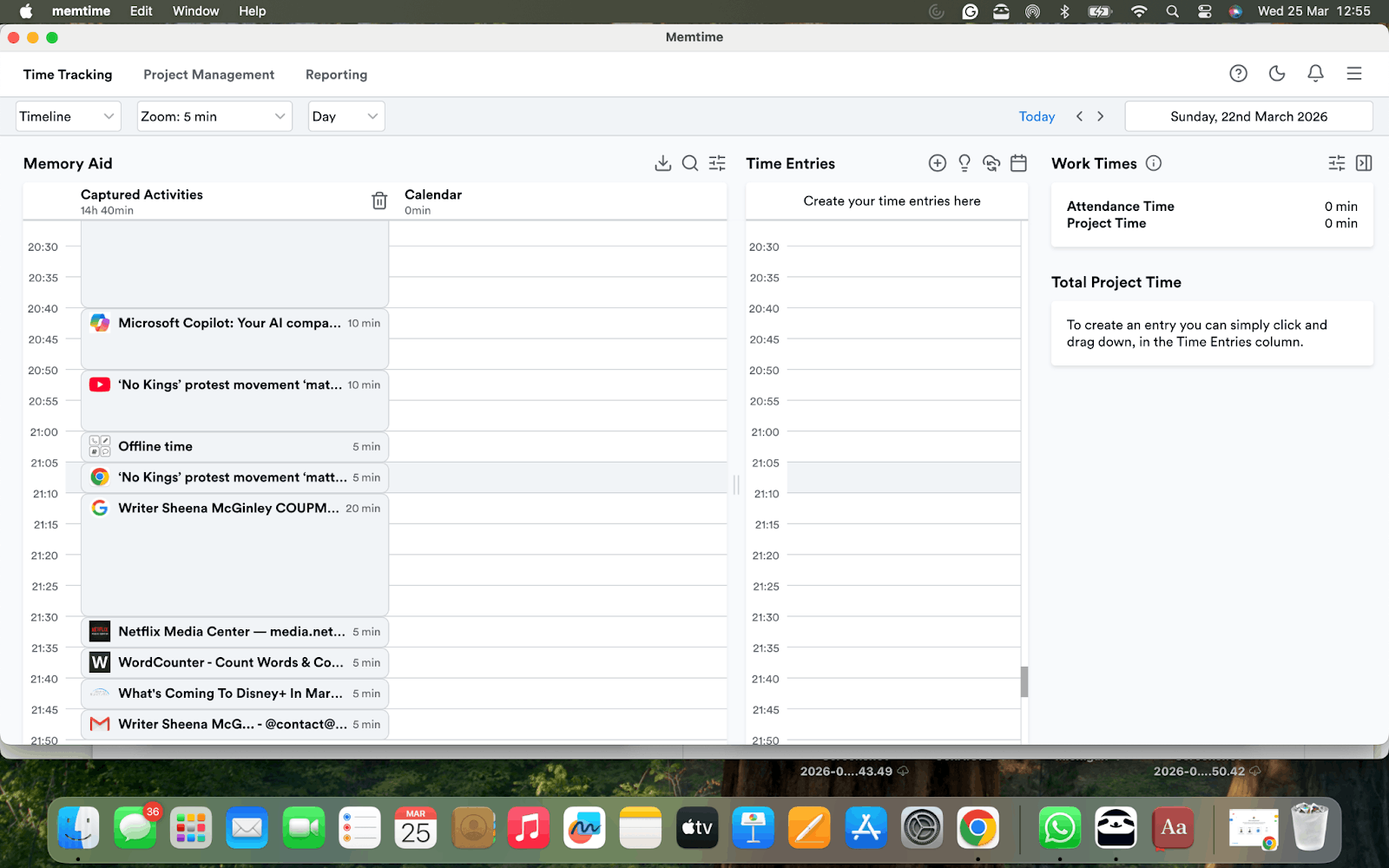Click the lightbulb suggestion icon in Time Entries

964,162
